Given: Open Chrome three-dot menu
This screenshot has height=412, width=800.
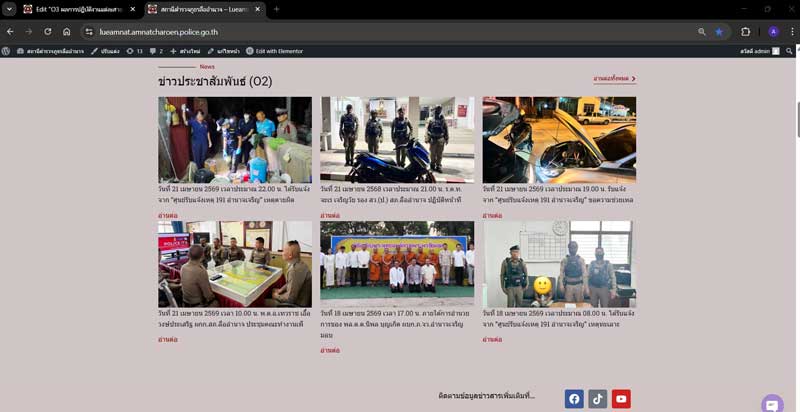Looking at the screenshot, I should click(x=789, y=31).
